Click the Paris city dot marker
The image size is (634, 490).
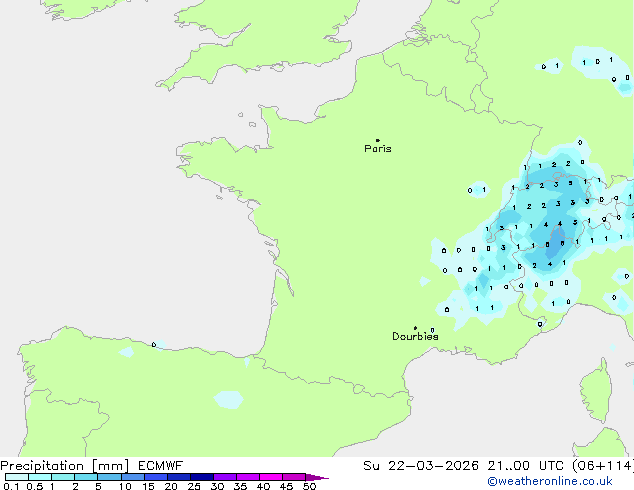tap(378, 140)
